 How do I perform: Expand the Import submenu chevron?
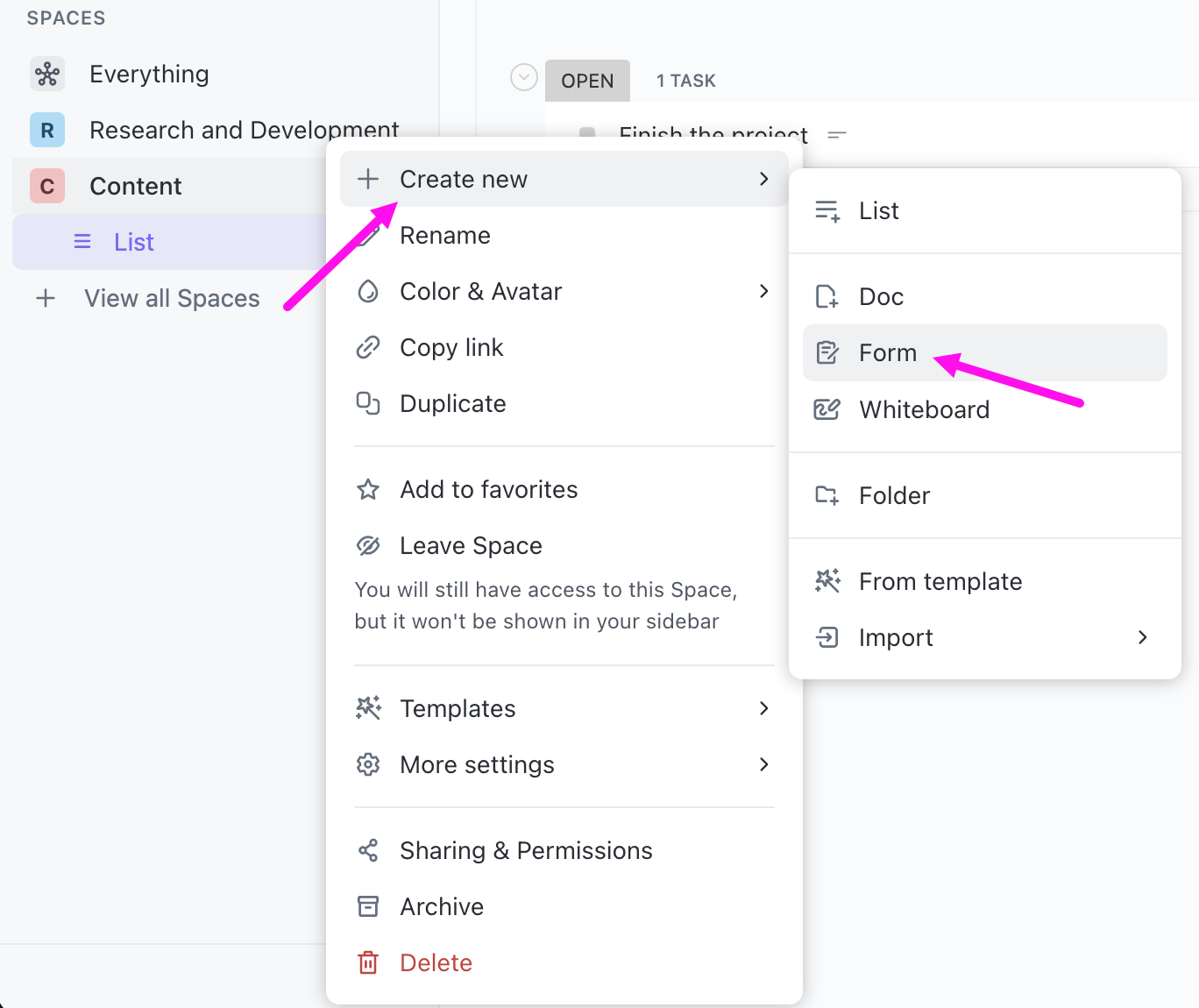click(x=1142, y=637)
